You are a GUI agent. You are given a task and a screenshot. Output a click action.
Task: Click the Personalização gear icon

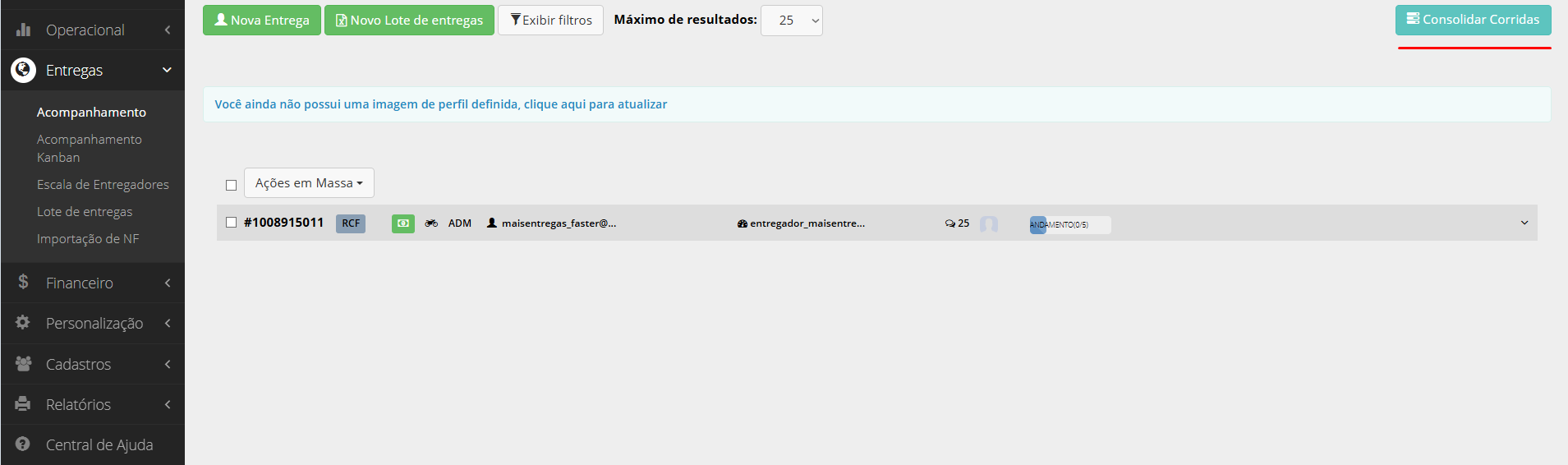coord(23,322)
